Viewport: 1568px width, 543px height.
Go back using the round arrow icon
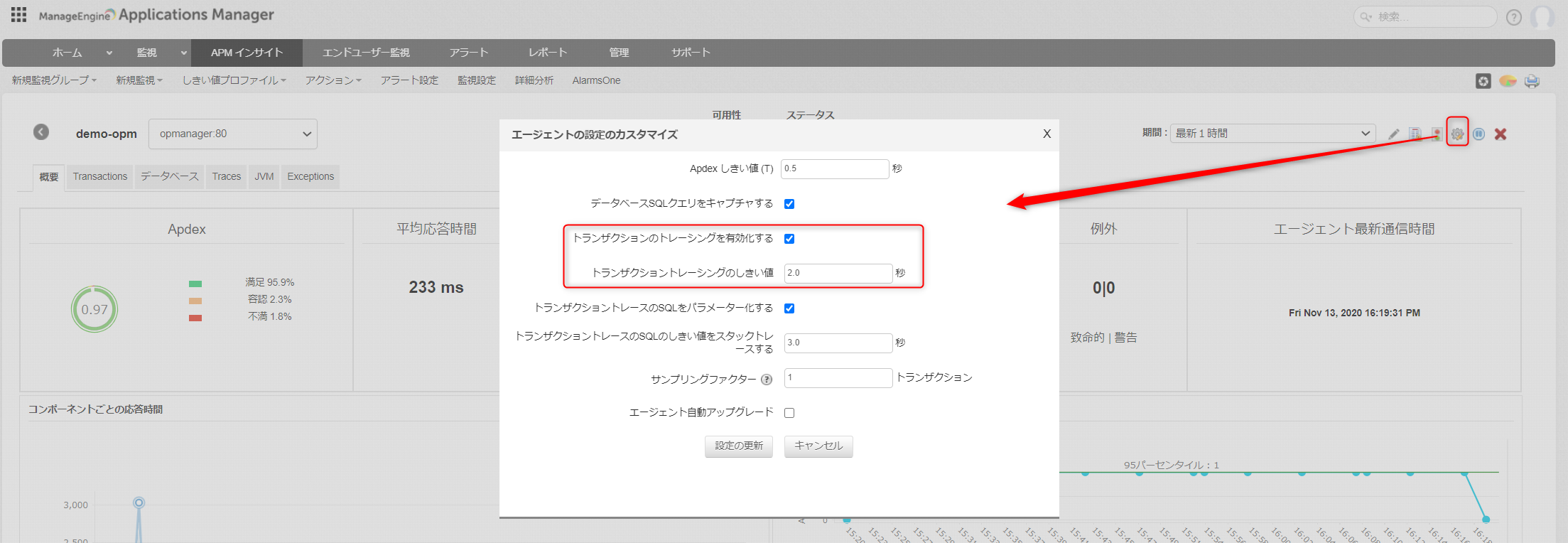point(41,132)
